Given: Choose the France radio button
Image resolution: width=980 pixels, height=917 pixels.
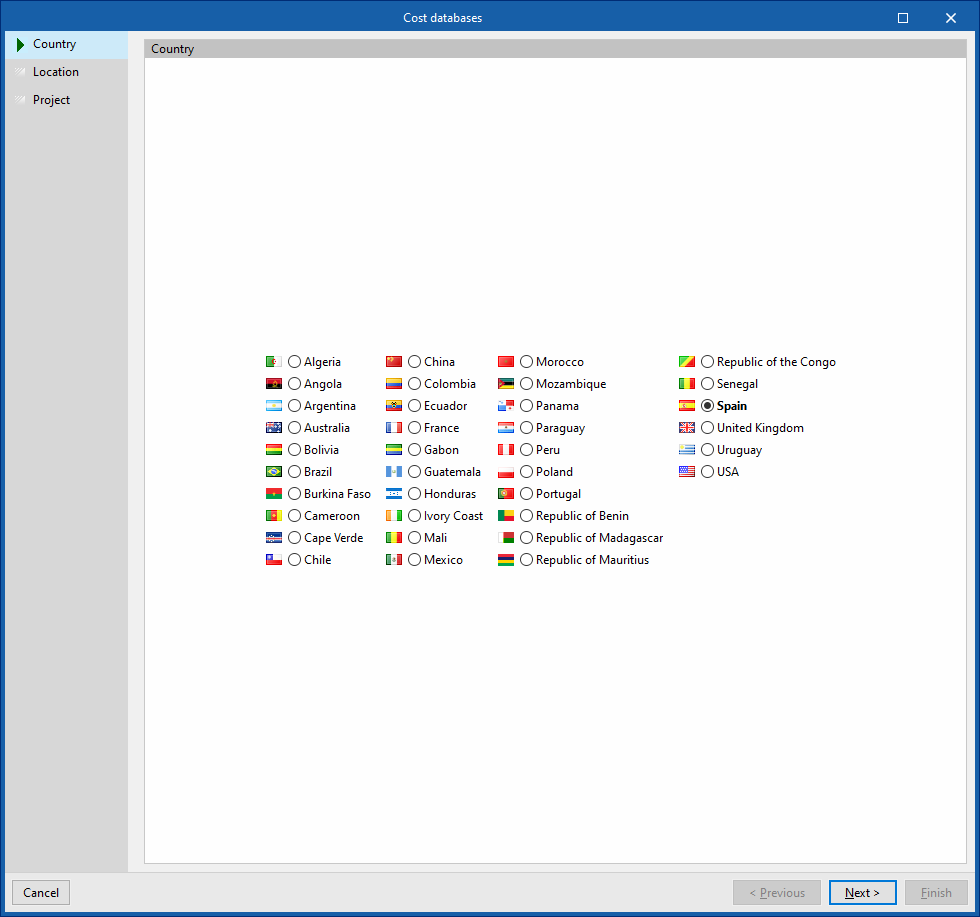Looking at the screenshot, I should (x=414, y=428).
